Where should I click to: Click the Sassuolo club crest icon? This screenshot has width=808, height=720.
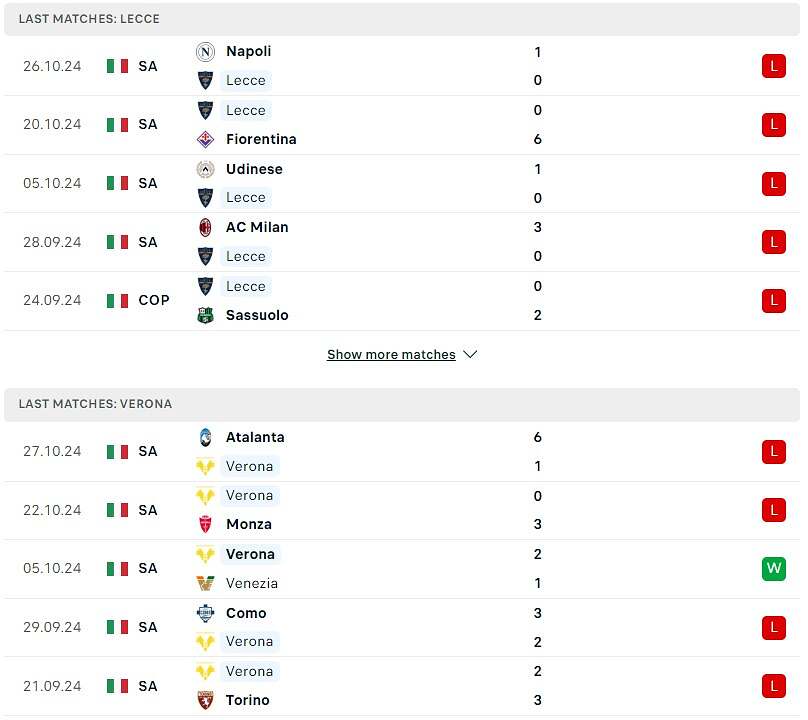click(207, 316)
